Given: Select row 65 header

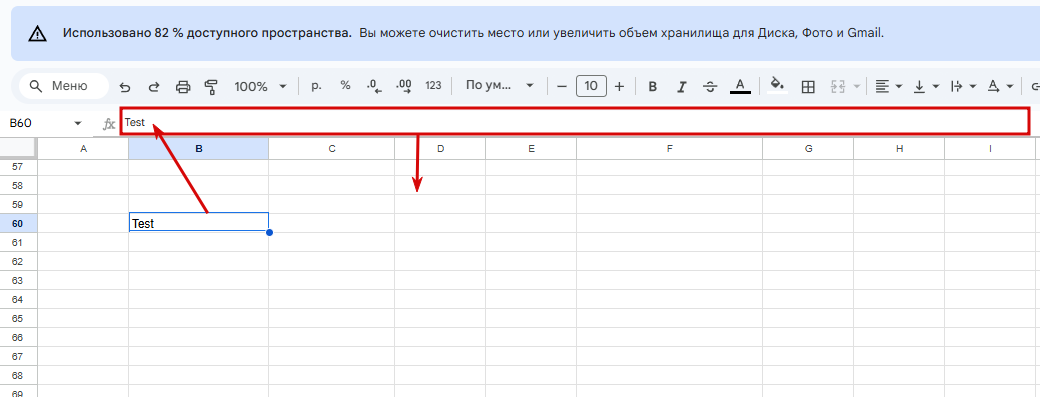Looking at the screenshot, I should (x=18, y=319).
